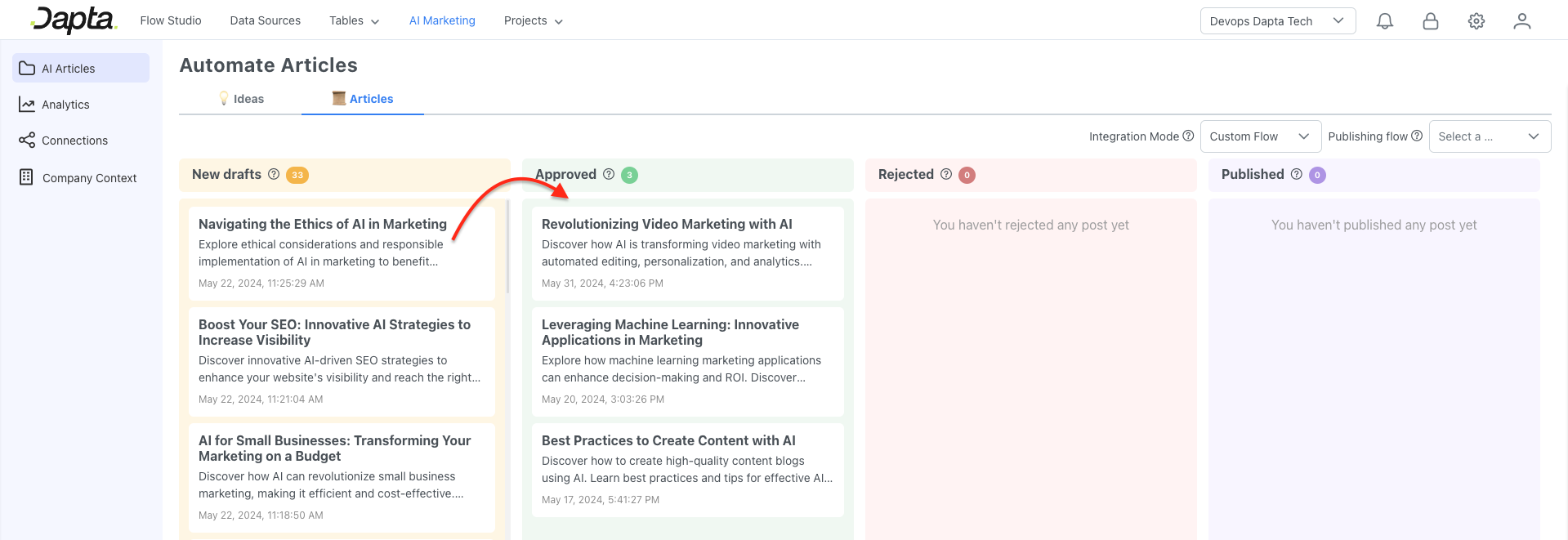Click help icon beside Integration Mode
This screenshot has width=1568, height=540.
[1188, 136]
